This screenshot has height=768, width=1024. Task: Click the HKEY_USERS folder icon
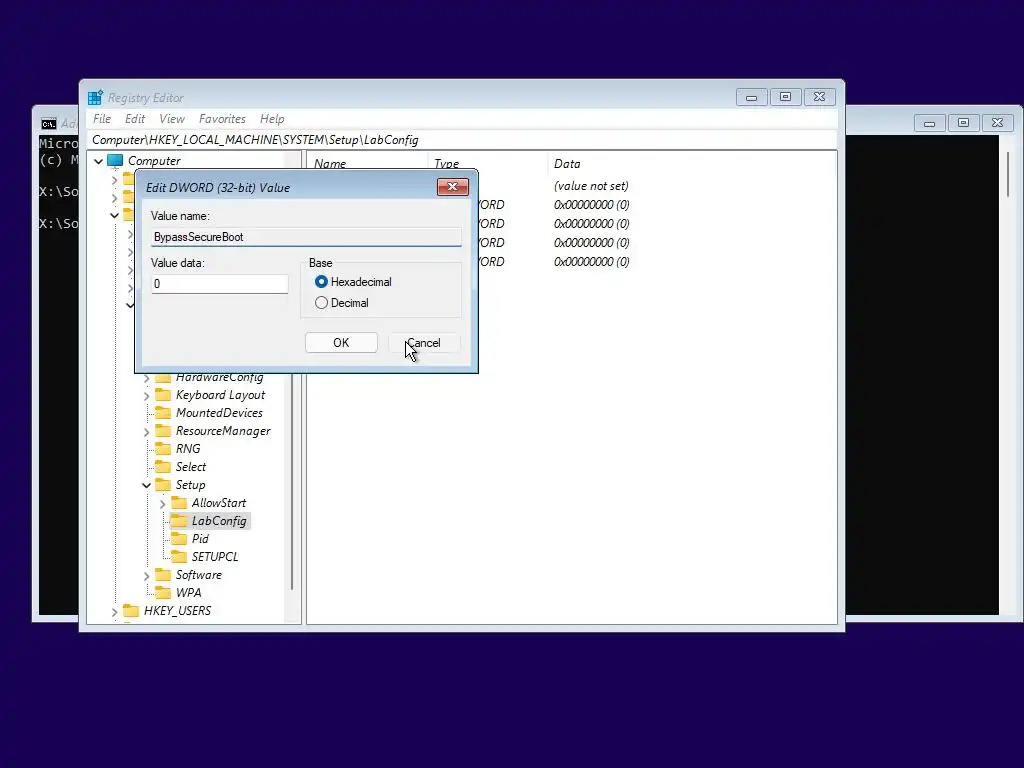tap(131, 611)
